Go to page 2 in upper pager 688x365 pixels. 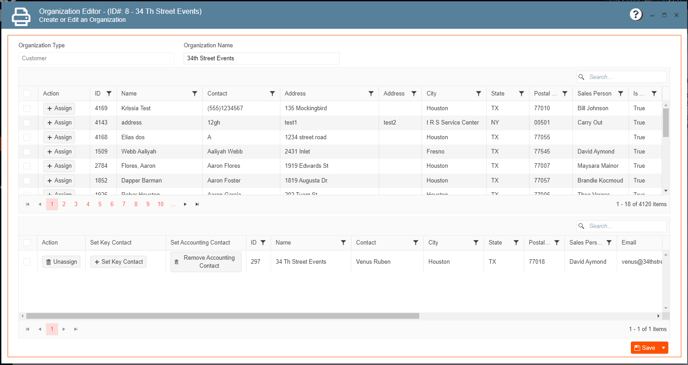pos(64,204)
